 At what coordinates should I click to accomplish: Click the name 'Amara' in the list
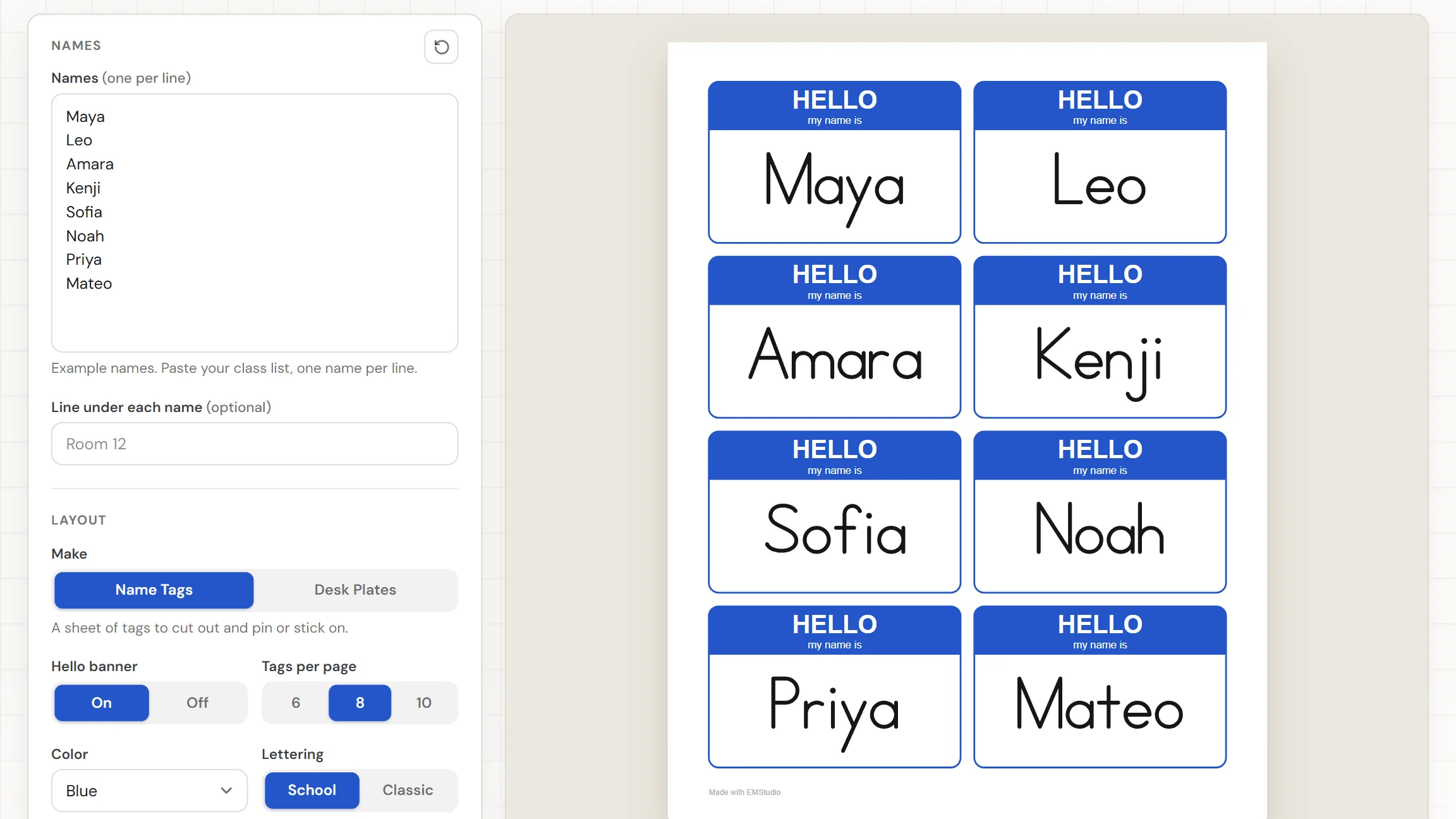tap(90, 164)
